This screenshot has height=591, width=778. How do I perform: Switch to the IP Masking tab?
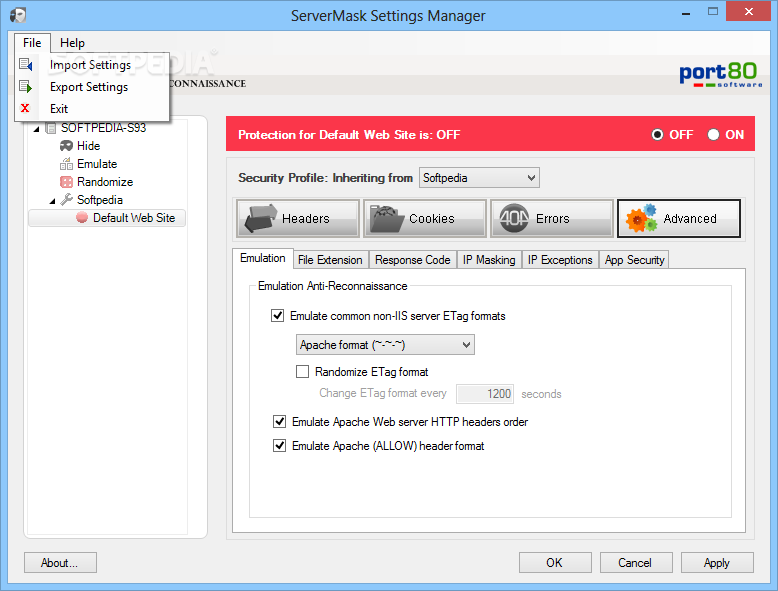(489, 260)
